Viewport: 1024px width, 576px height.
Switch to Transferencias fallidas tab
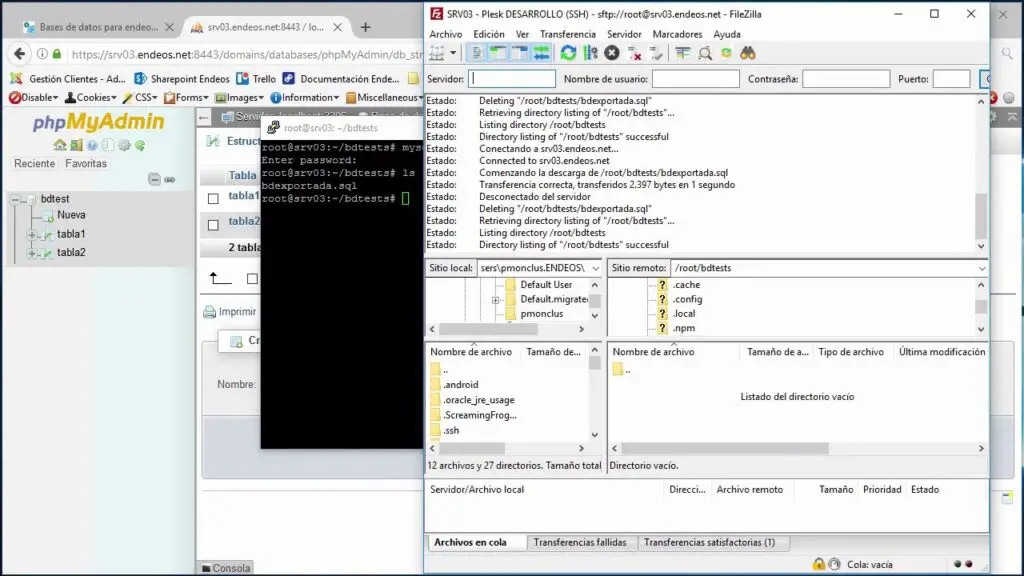[x=580, y=543]
